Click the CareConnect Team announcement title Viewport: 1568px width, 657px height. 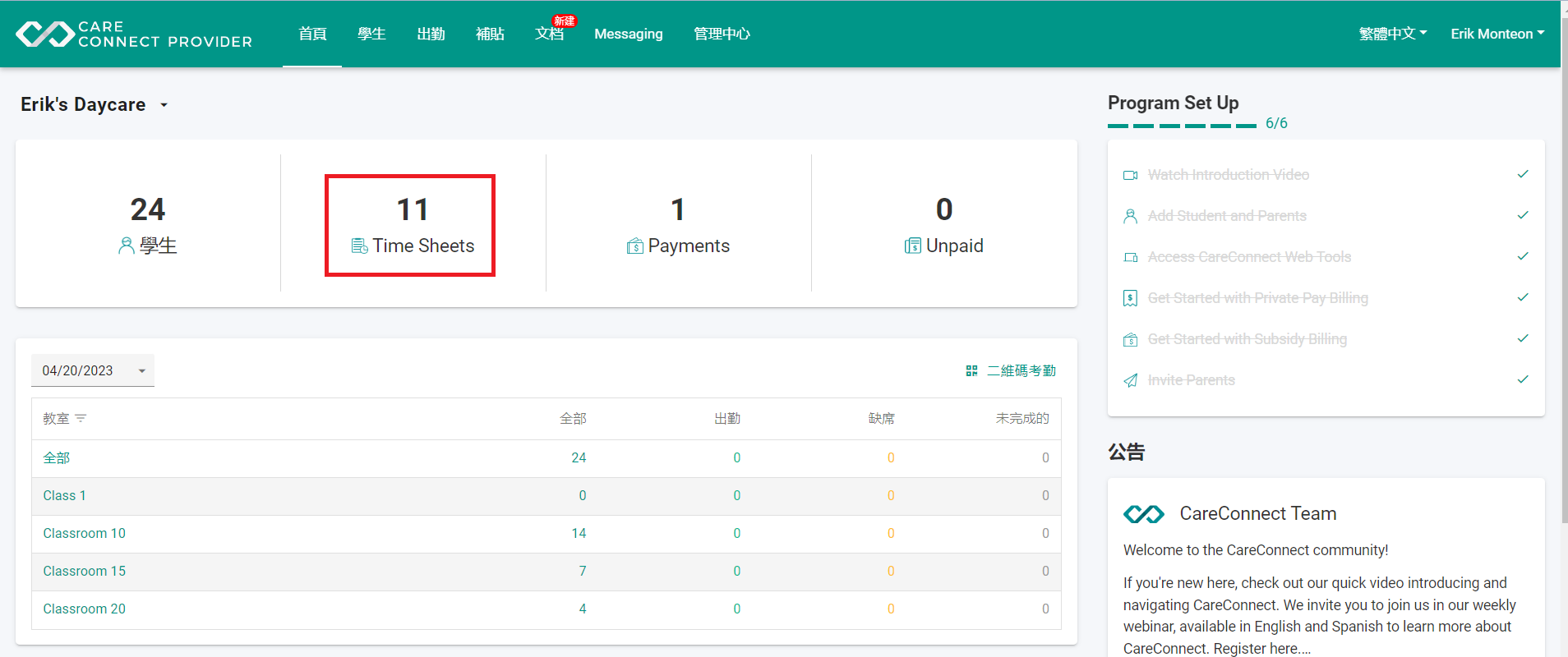1258,514
